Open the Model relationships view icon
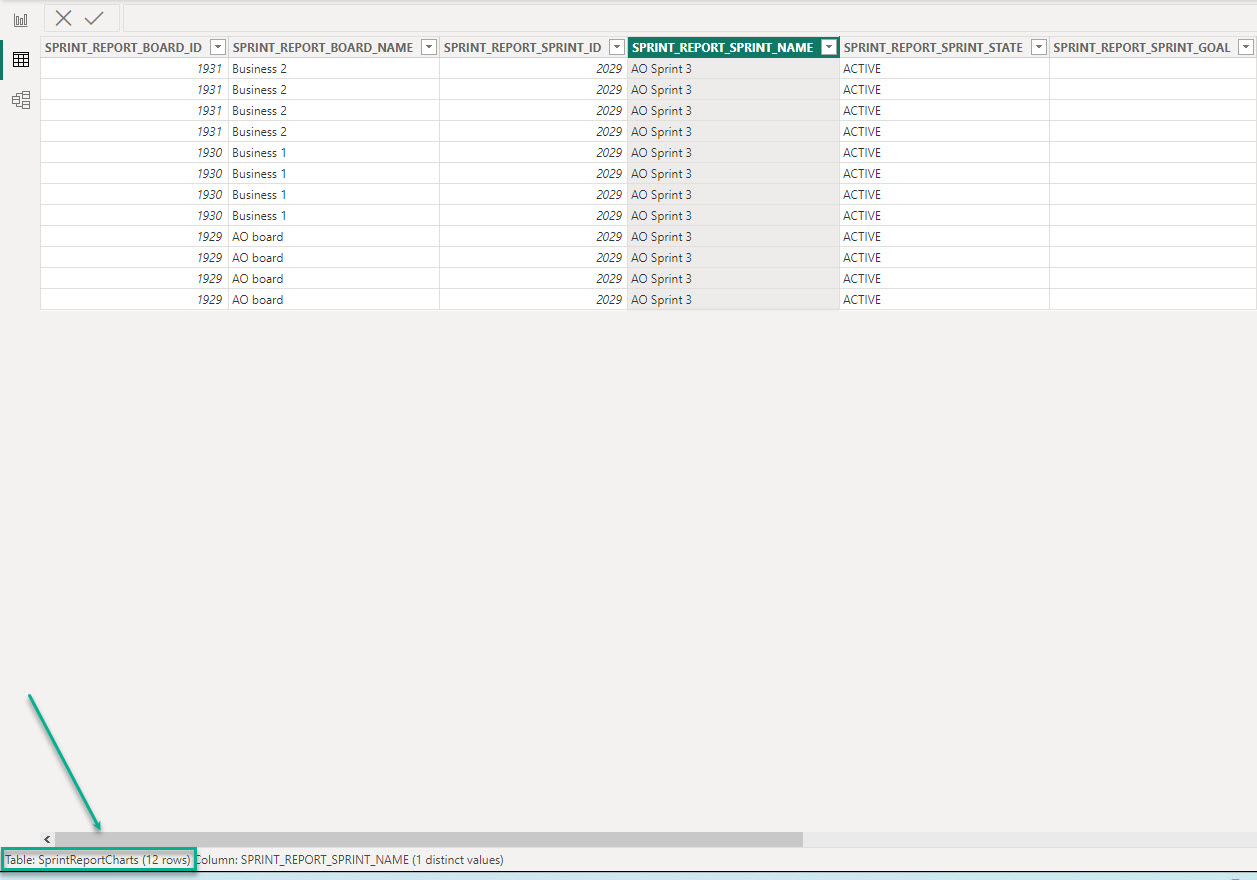This screenshot has height=880, width=1257. (x=20, y=100)
